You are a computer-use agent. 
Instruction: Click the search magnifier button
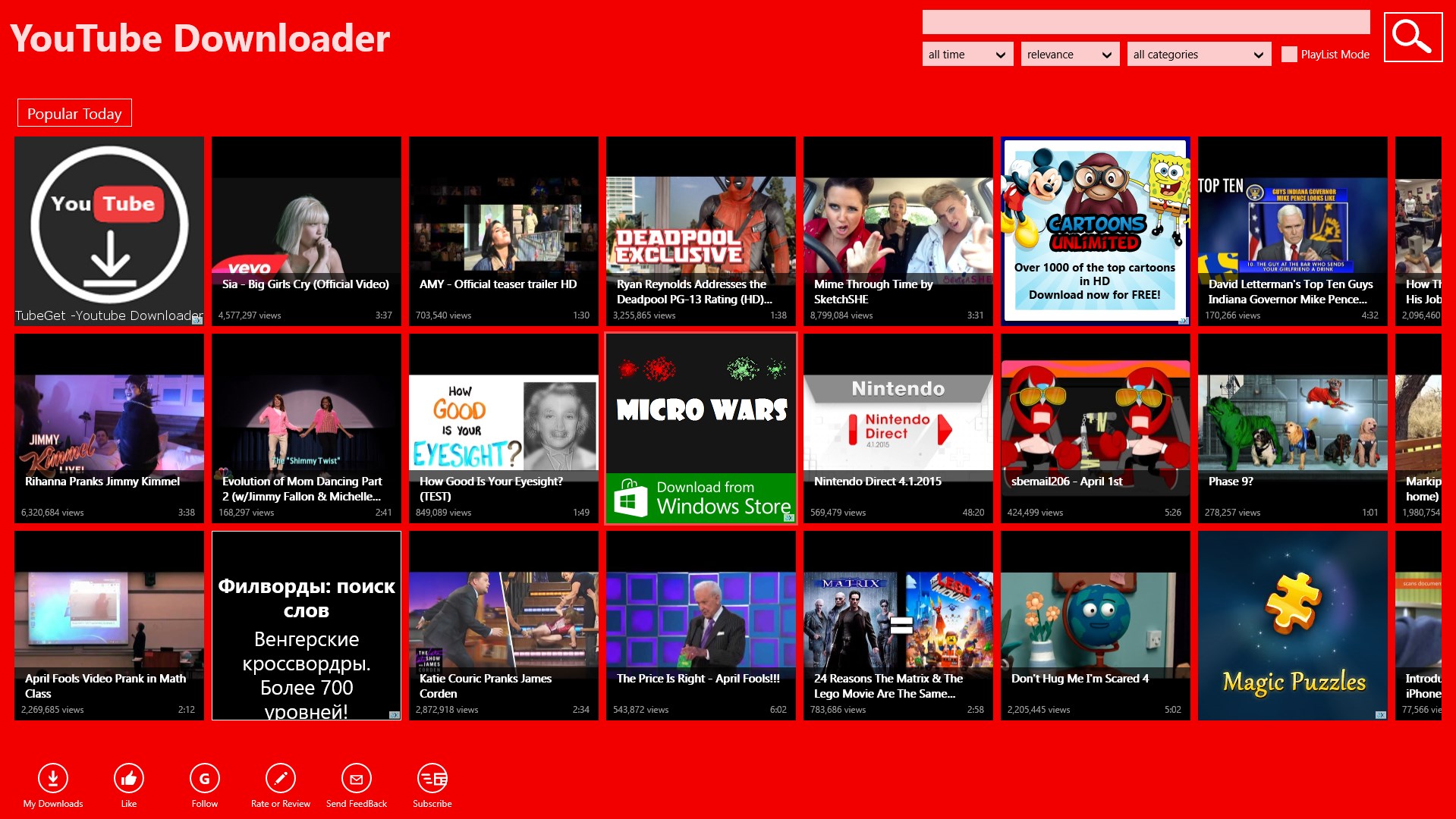coord(1413,37)
